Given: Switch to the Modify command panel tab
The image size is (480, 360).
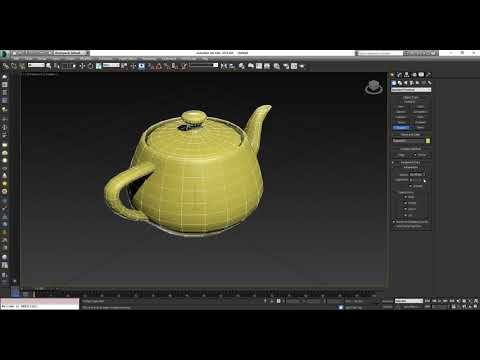Looking at the screenshot, I should (x=399, y=74).
